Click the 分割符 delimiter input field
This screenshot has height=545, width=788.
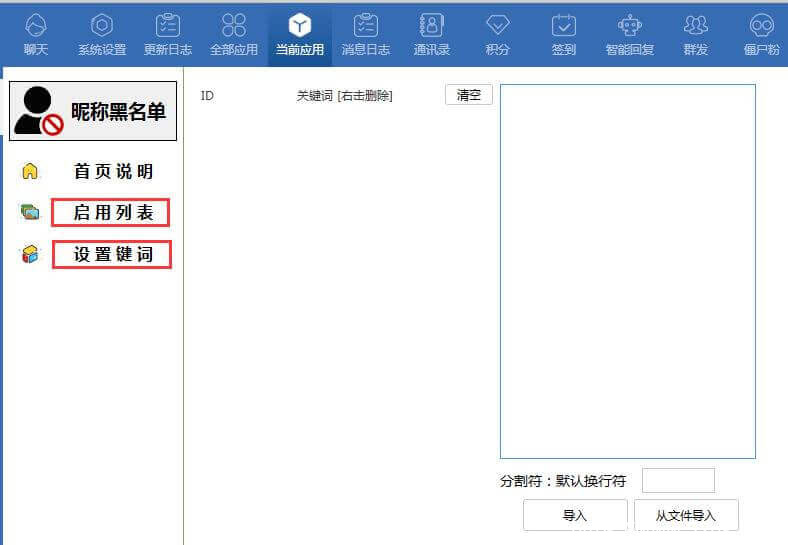point(678,480)
